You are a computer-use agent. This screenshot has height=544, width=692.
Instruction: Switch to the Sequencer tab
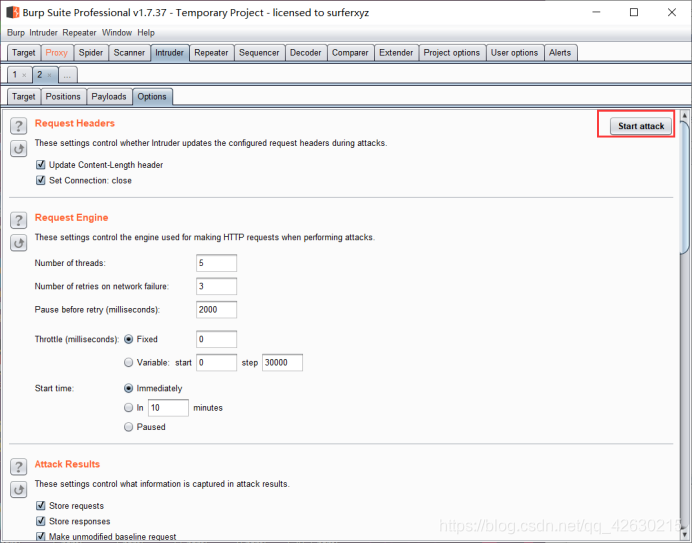[x=259, y=53]
